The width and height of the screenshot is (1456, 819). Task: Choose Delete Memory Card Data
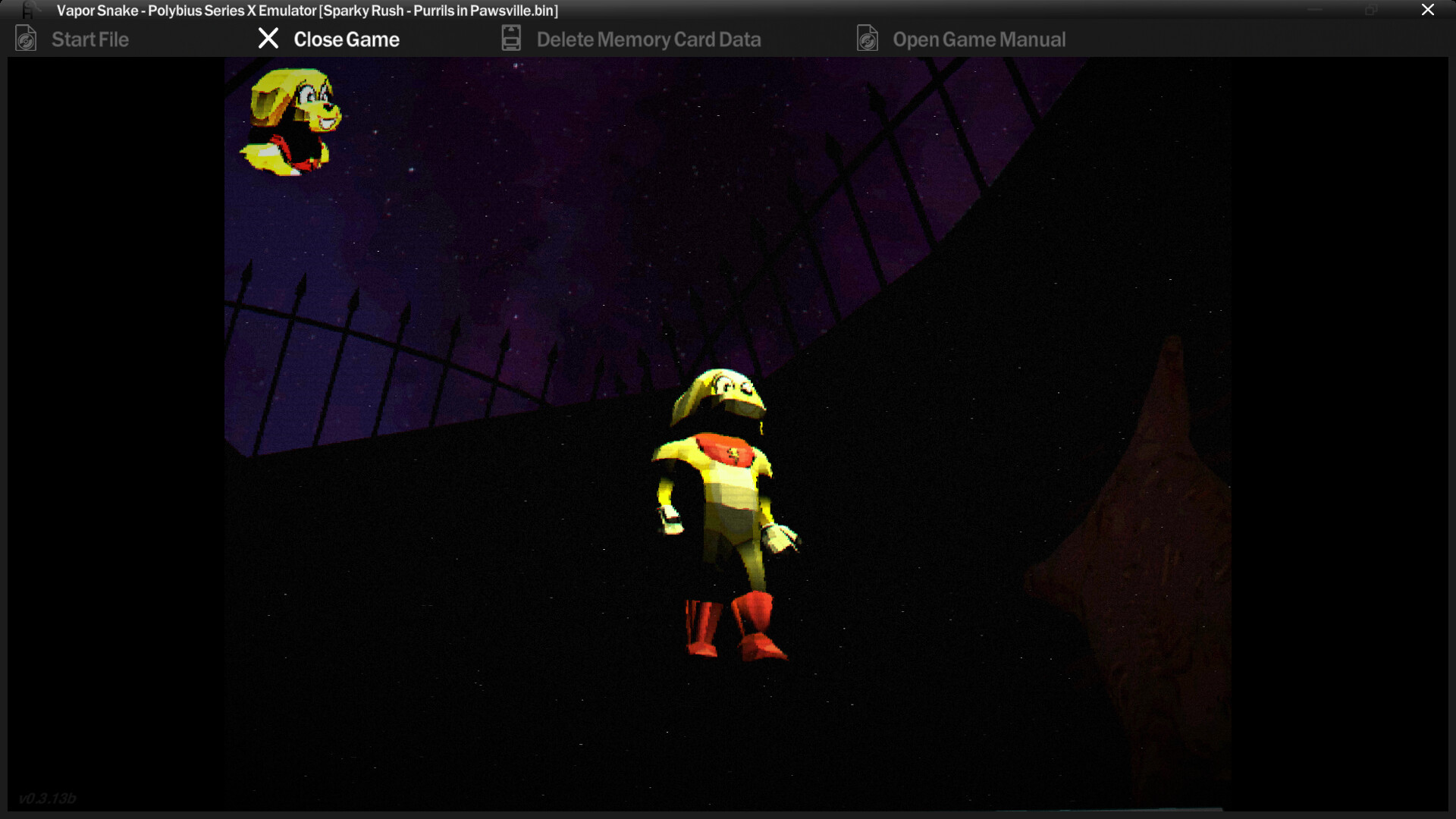[x=648, y=39]
